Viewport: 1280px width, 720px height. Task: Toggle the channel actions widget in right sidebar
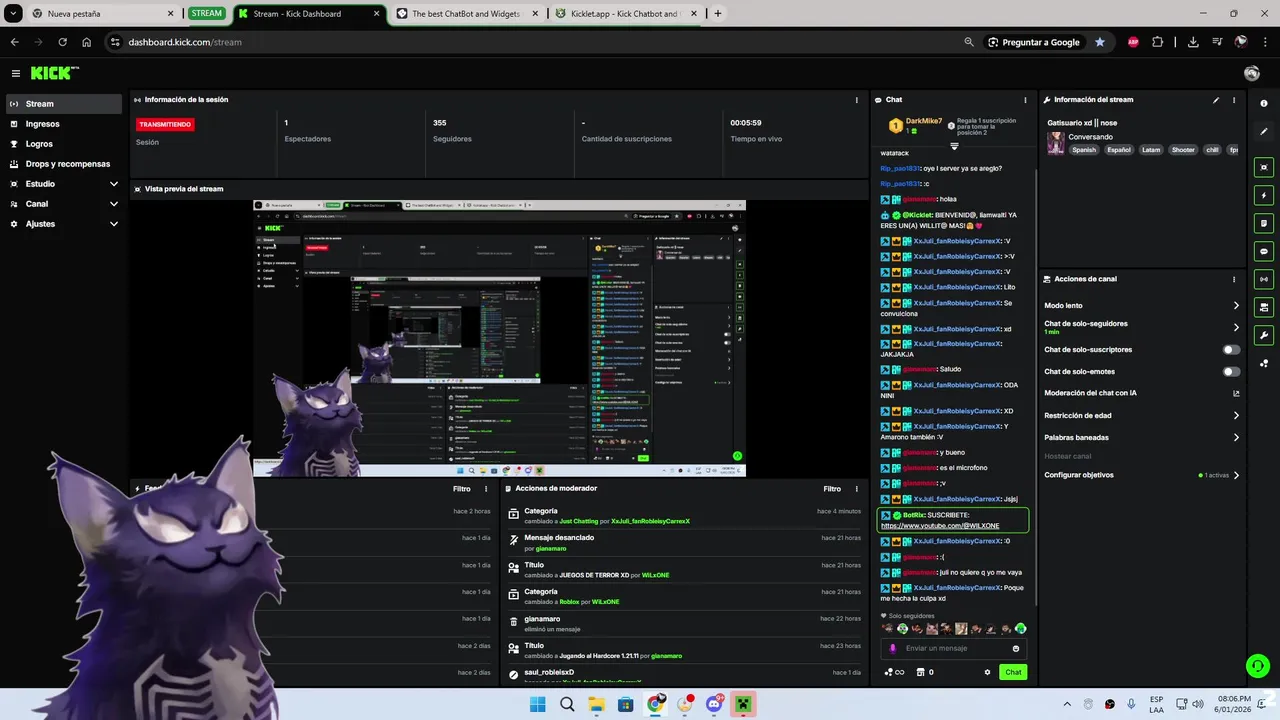pos(1264,307)
